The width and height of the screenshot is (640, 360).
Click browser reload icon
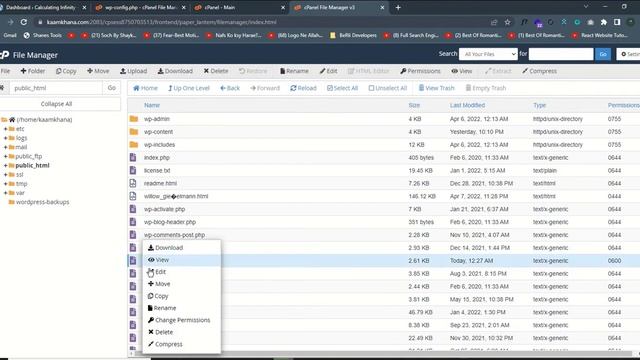pyautogui.click(x=24, y=22)
